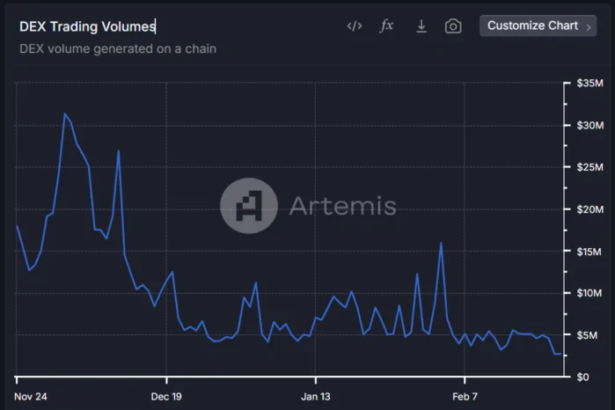Image resolution: width=615 pixels, height=410 pixels.
Task: Click the Dec 19 date label
Action: click(166, 397)
